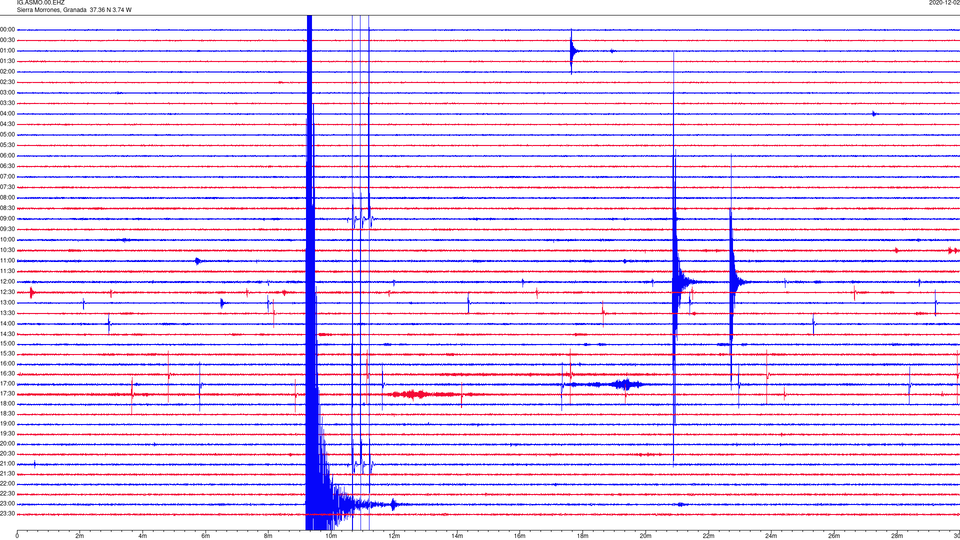Click the 4m axis tick label
This screenshot has width=960, height=540.
[143, 536]
